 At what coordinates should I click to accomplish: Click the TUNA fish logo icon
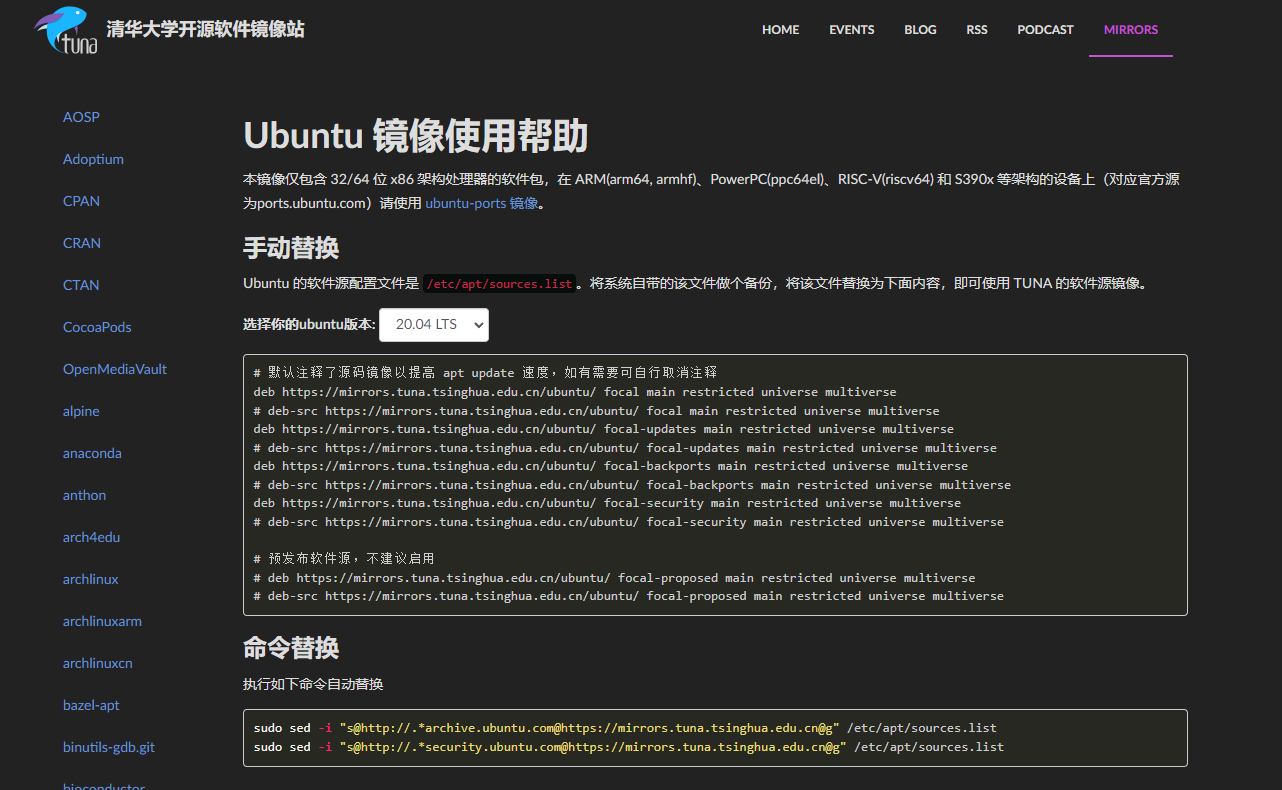point(66,30)
